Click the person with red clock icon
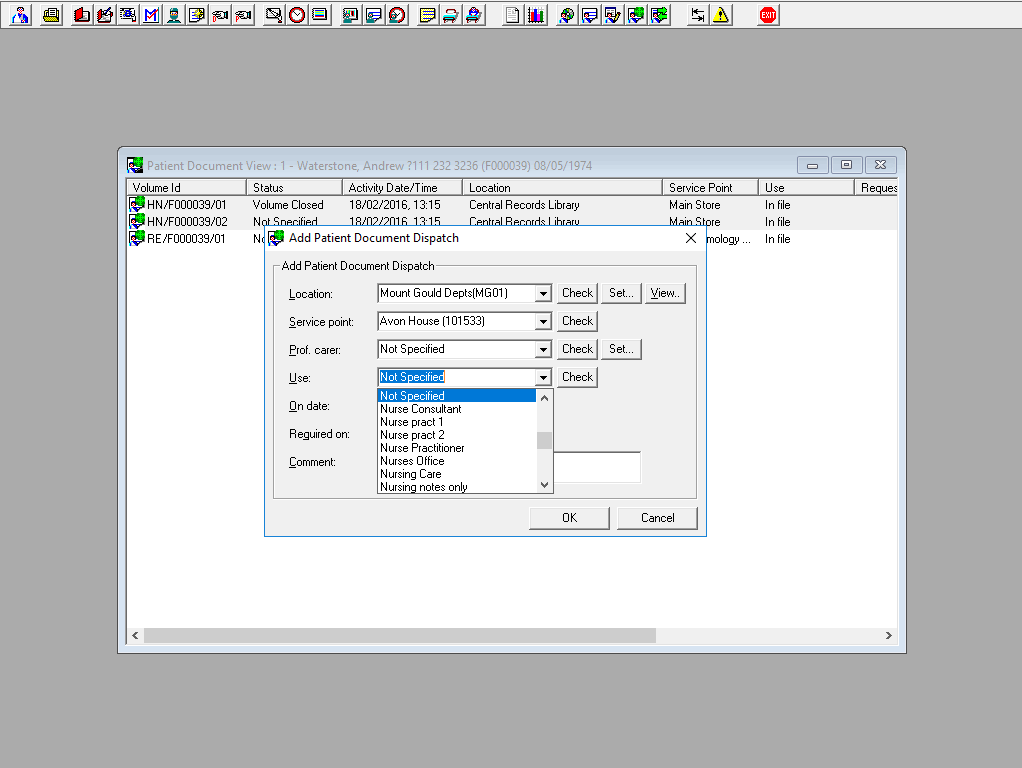Viewport: 1022px width, 768px height. [396, 15]
